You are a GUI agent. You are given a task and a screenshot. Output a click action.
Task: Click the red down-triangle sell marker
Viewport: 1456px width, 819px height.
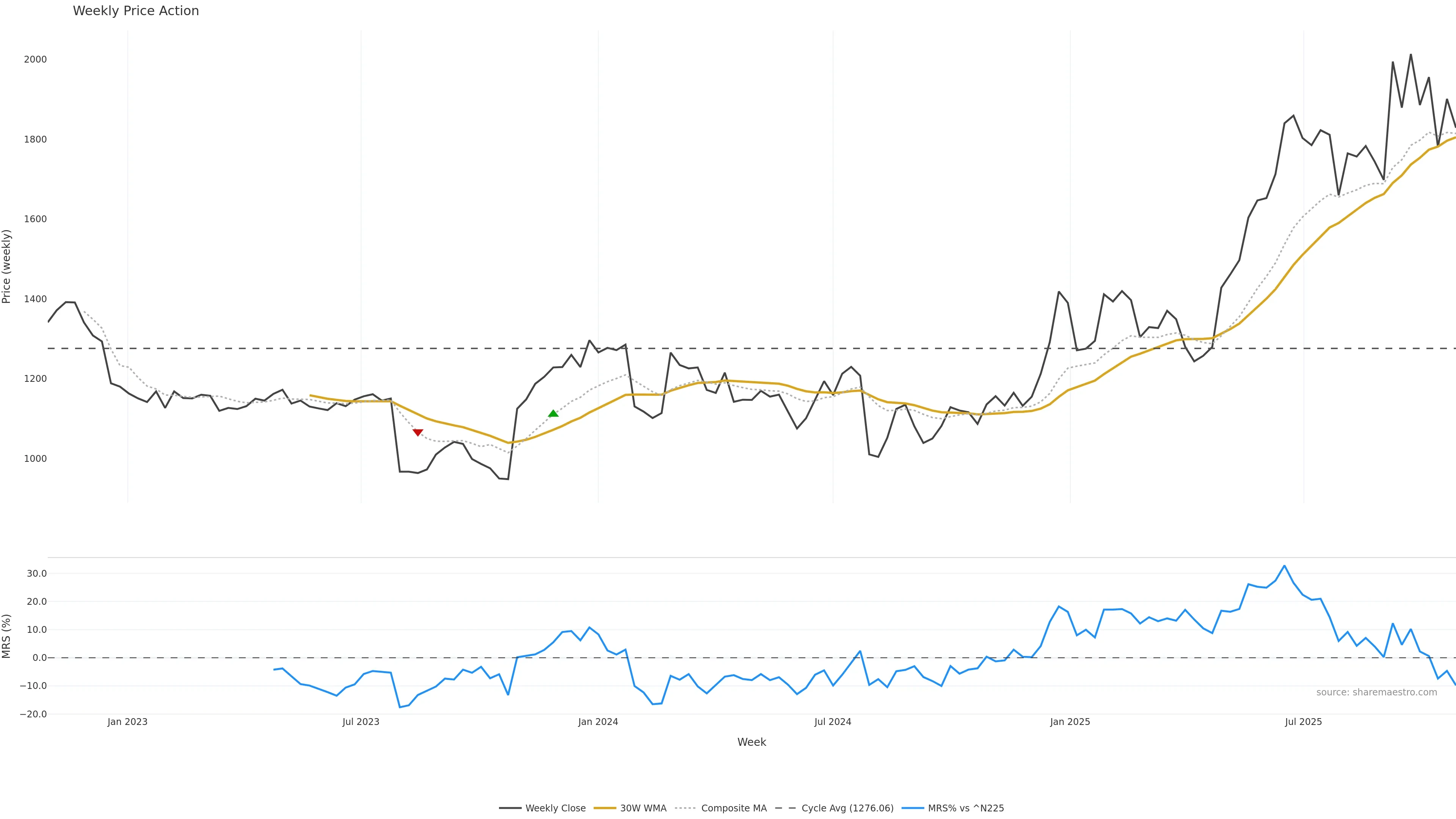[x=418, y=432]
